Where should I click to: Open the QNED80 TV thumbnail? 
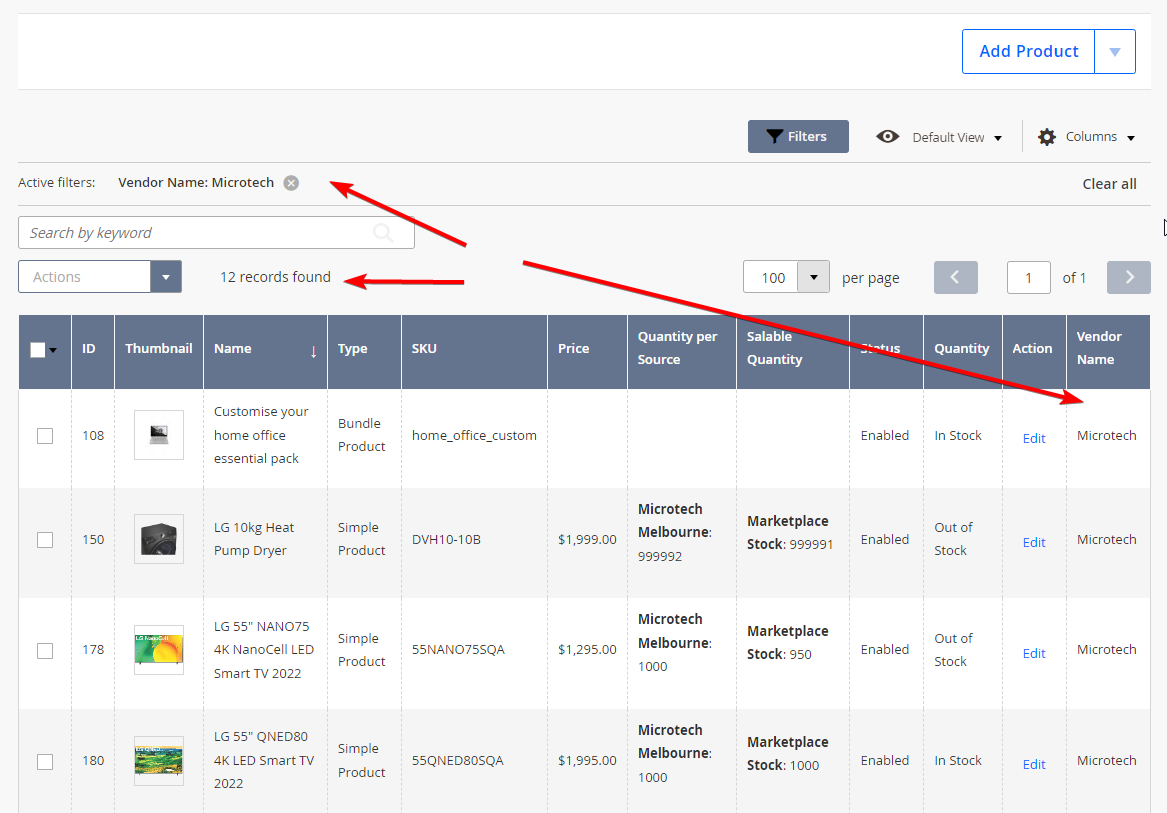(x=159, y=761)
